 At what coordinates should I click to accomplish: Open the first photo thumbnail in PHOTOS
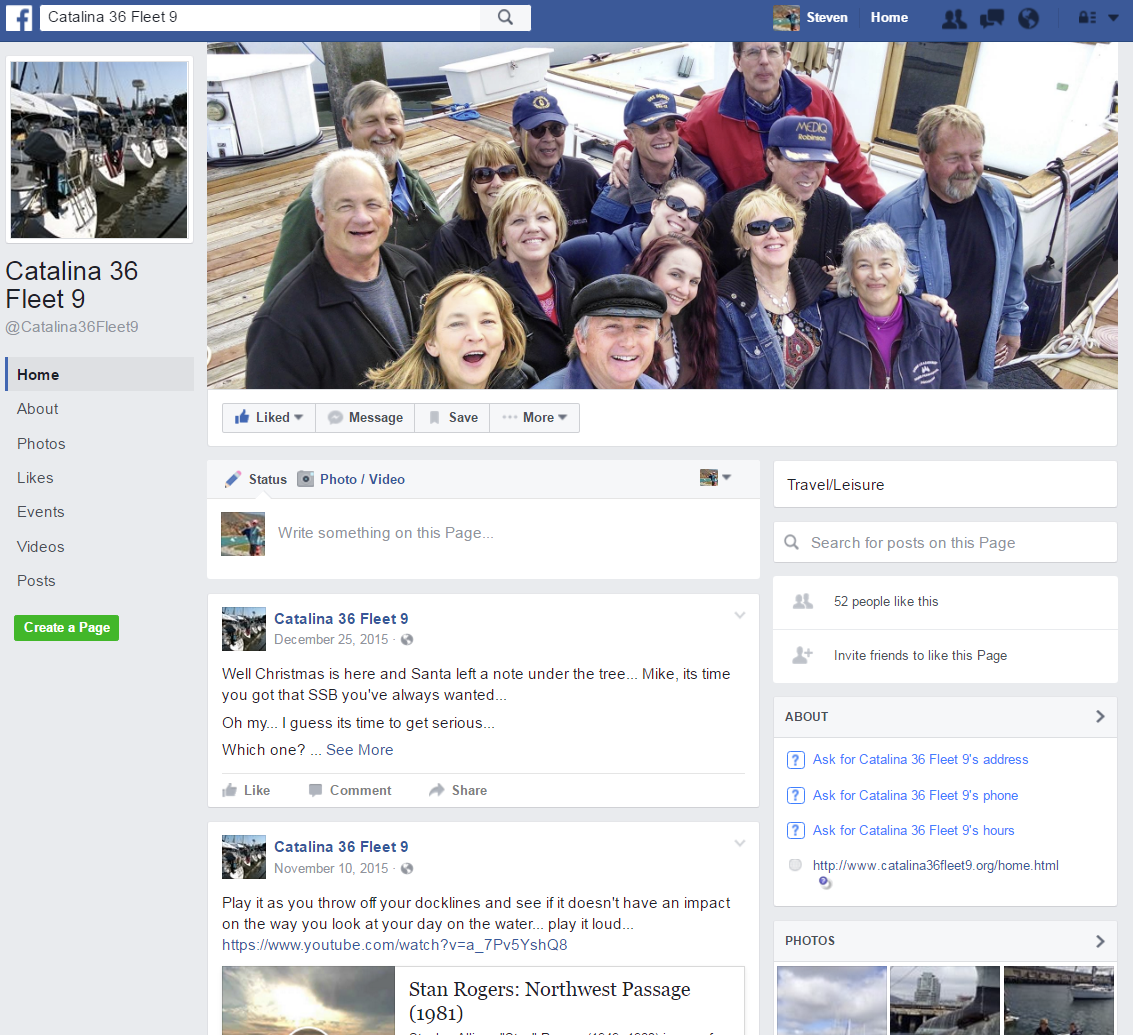(832, 1001)
